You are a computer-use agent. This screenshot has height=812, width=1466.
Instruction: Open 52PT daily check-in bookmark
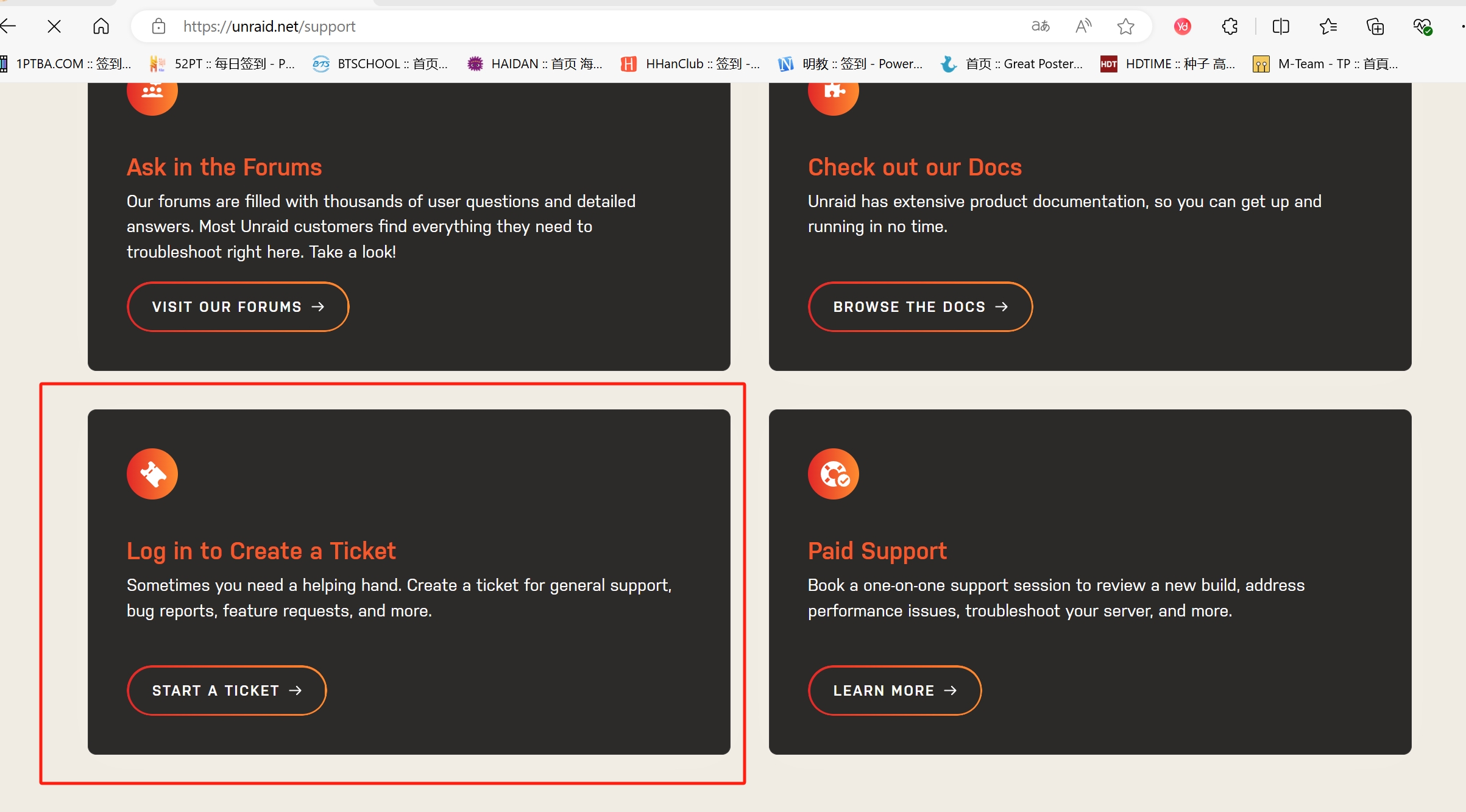pyautogui.click(x=222, y=63)
